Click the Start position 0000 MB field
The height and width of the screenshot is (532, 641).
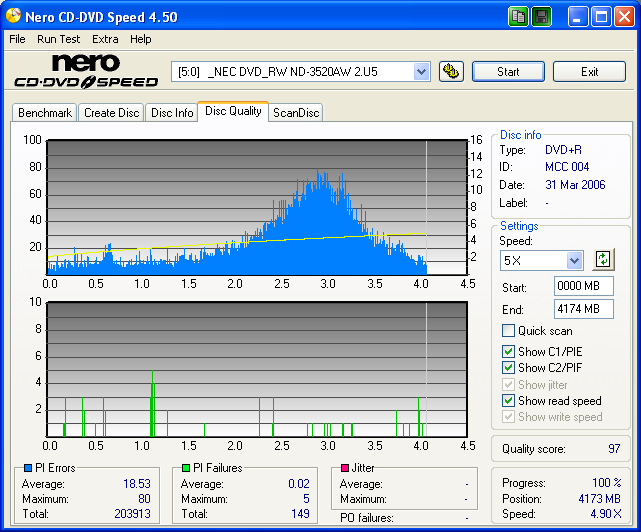click(584, 286)
